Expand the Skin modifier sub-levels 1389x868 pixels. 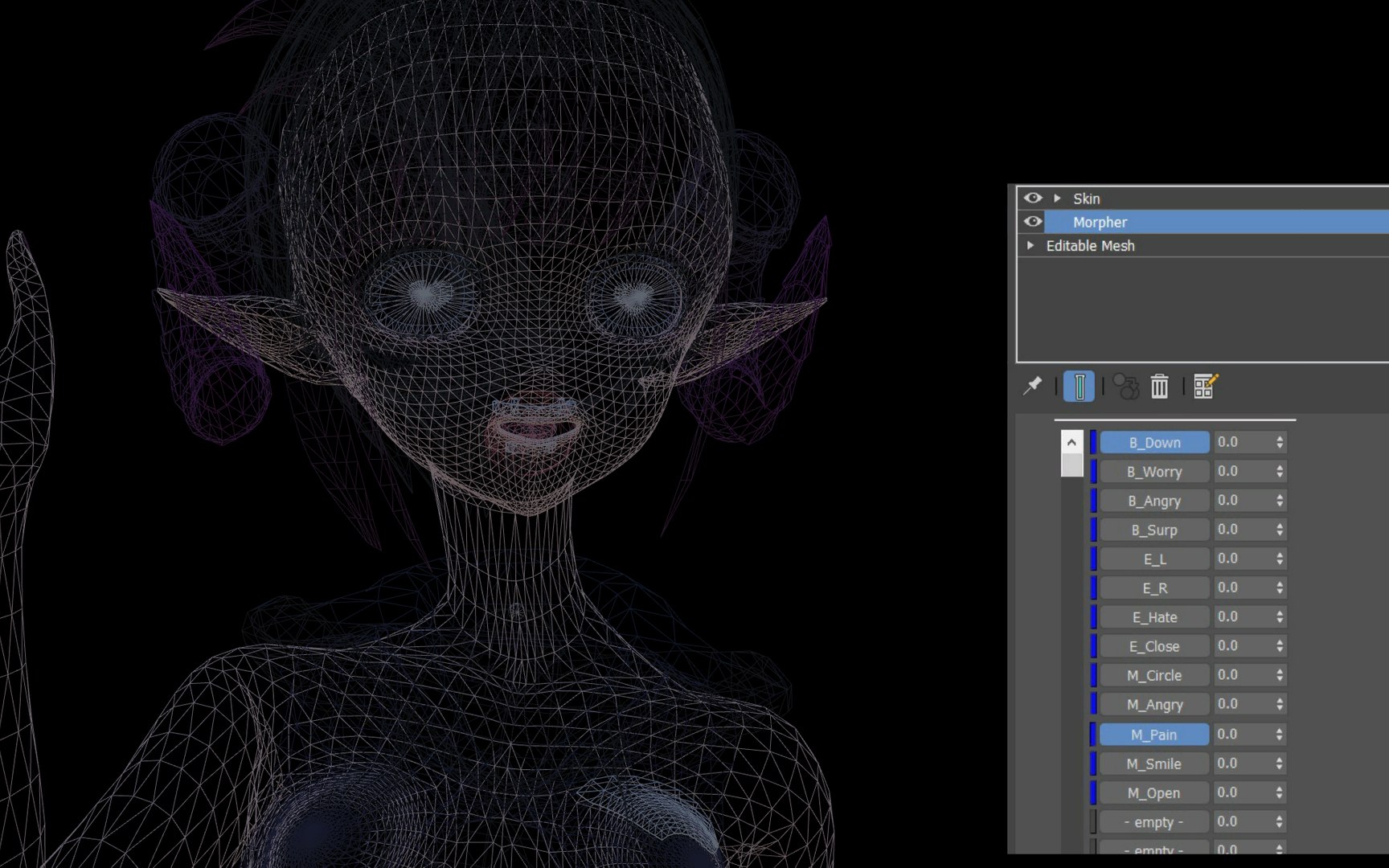1058,198
